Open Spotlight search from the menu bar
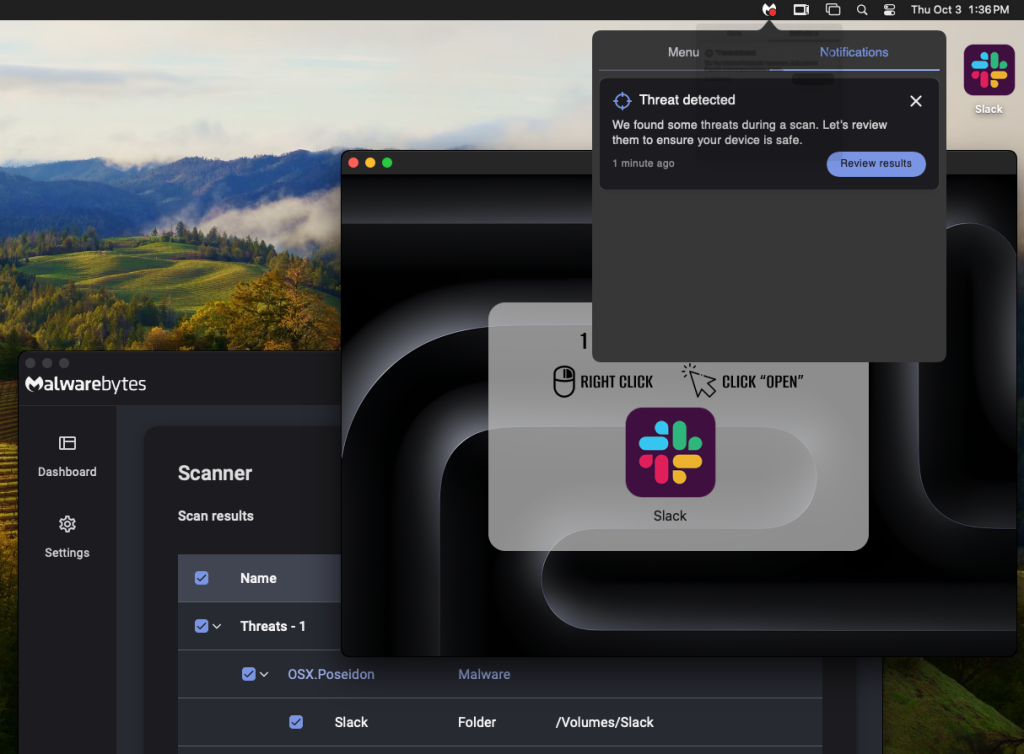 click(862, 9)
